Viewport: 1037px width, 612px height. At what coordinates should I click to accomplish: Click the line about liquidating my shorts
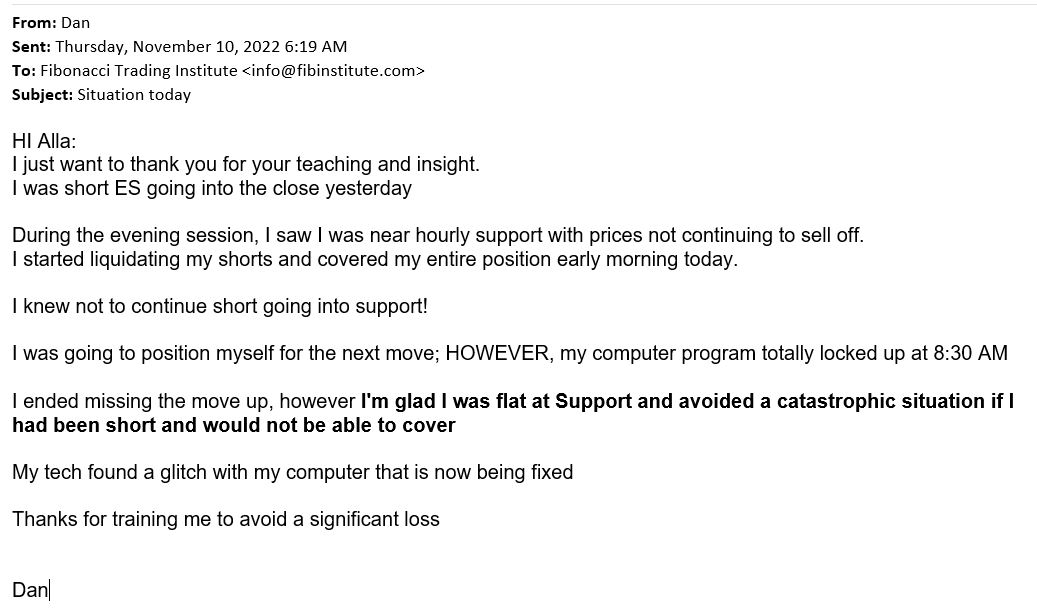(374, 259)
